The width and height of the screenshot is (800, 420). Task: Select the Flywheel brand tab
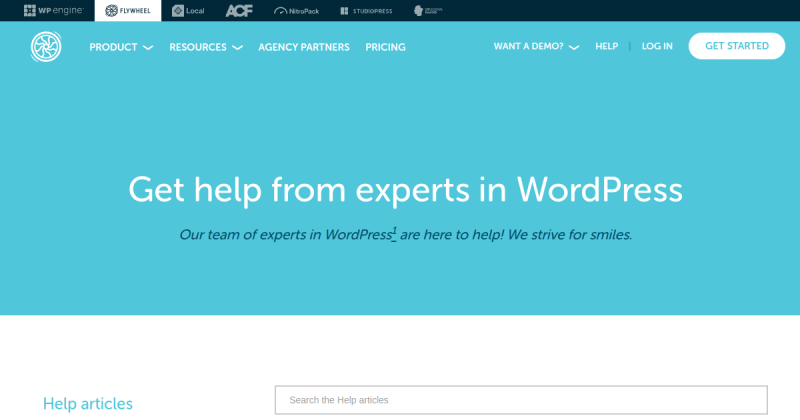click(128, 10)
